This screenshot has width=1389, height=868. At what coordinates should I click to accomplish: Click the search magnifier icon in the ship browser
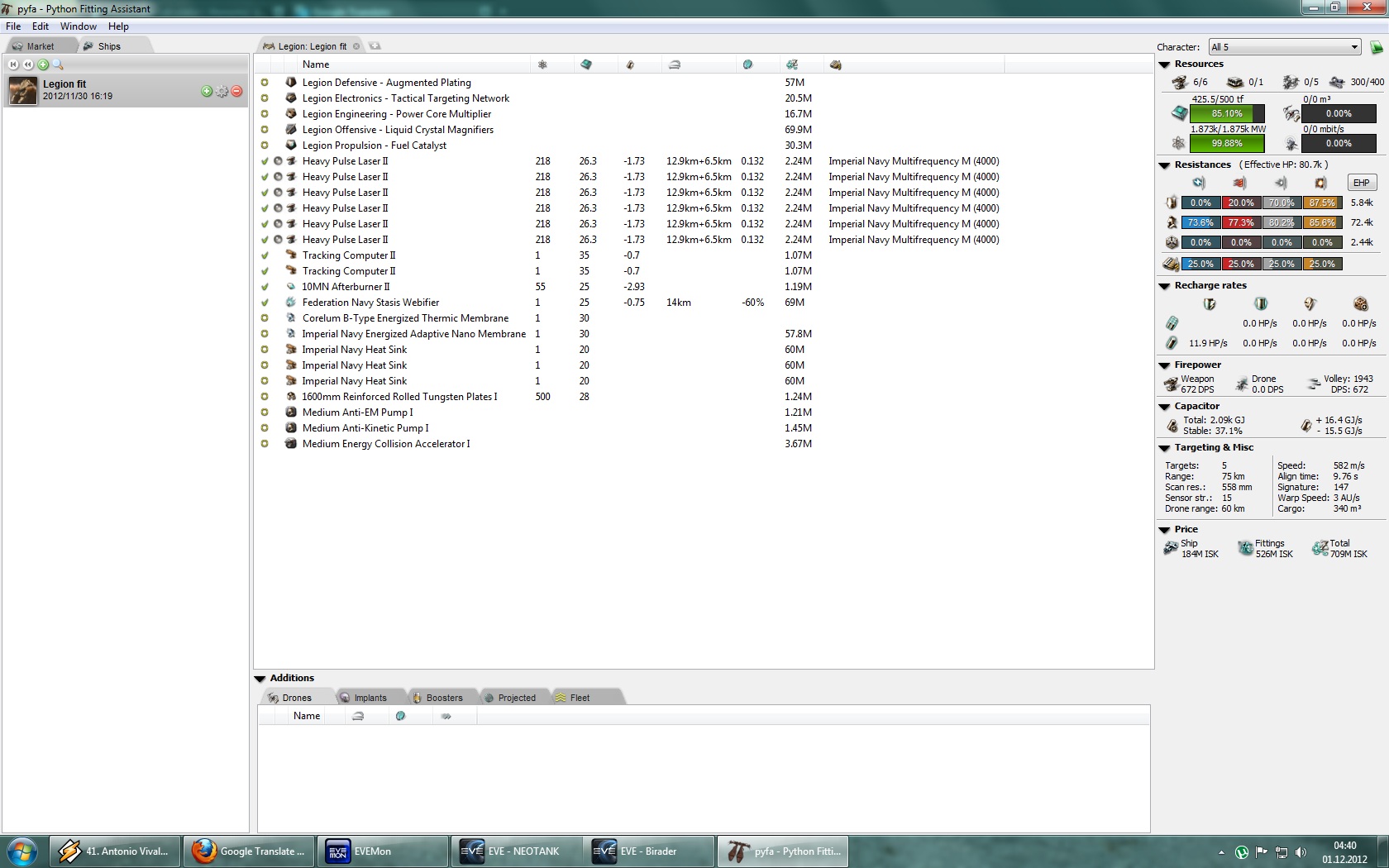pyautogui.click(x=58, y=64)
